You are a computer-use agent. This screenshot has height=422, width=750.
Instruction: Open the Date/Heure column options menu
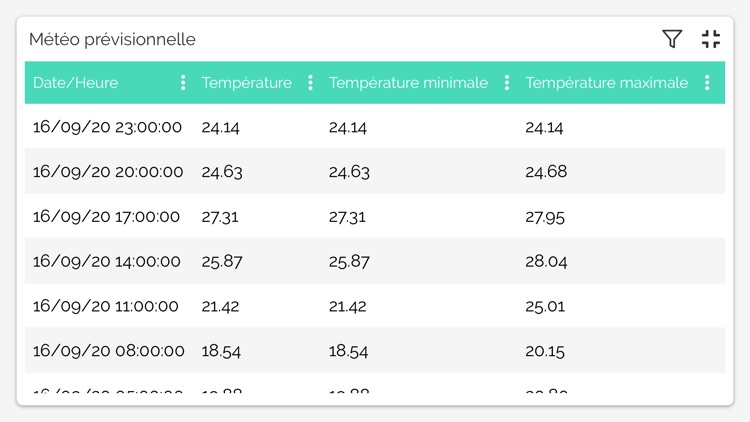point(183,83)
